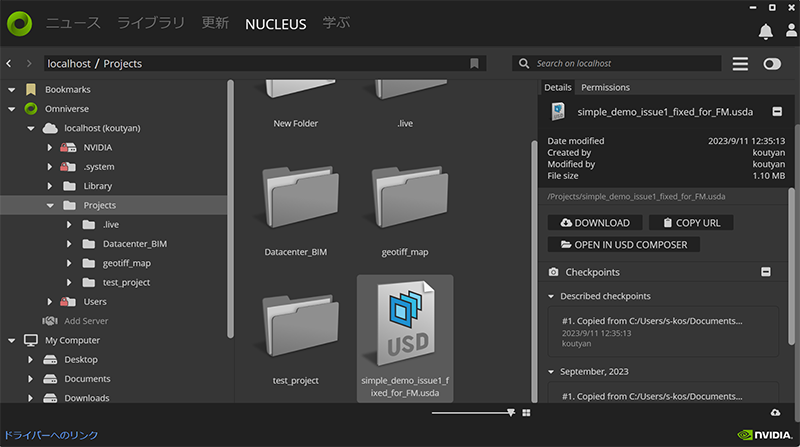Collapse the Checkpoints section with the minus icon
The width and height of the screenshot is (800, 447).
coord(766,271)
